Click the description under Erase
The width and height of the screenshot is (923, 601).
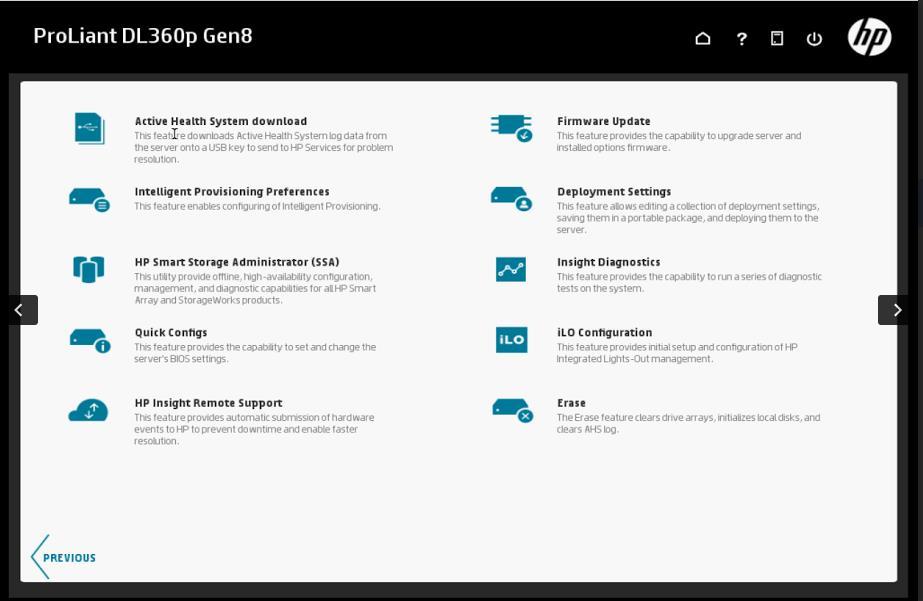tap(688, 423)
